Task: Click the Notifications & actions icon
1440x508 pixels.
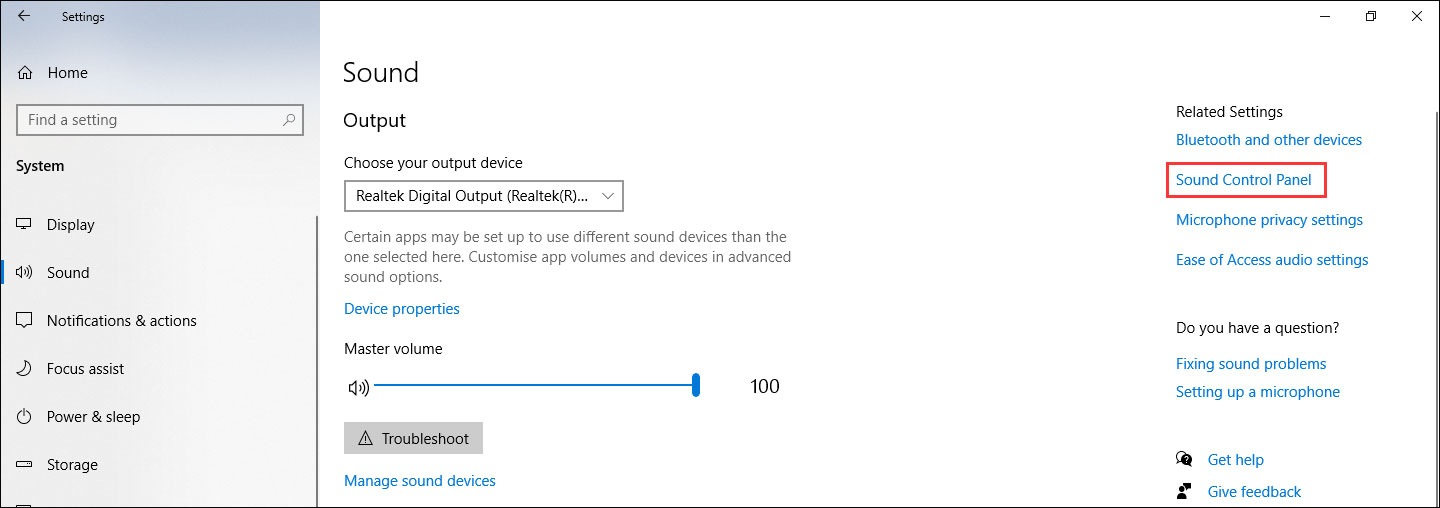Action: pos(25,321)
